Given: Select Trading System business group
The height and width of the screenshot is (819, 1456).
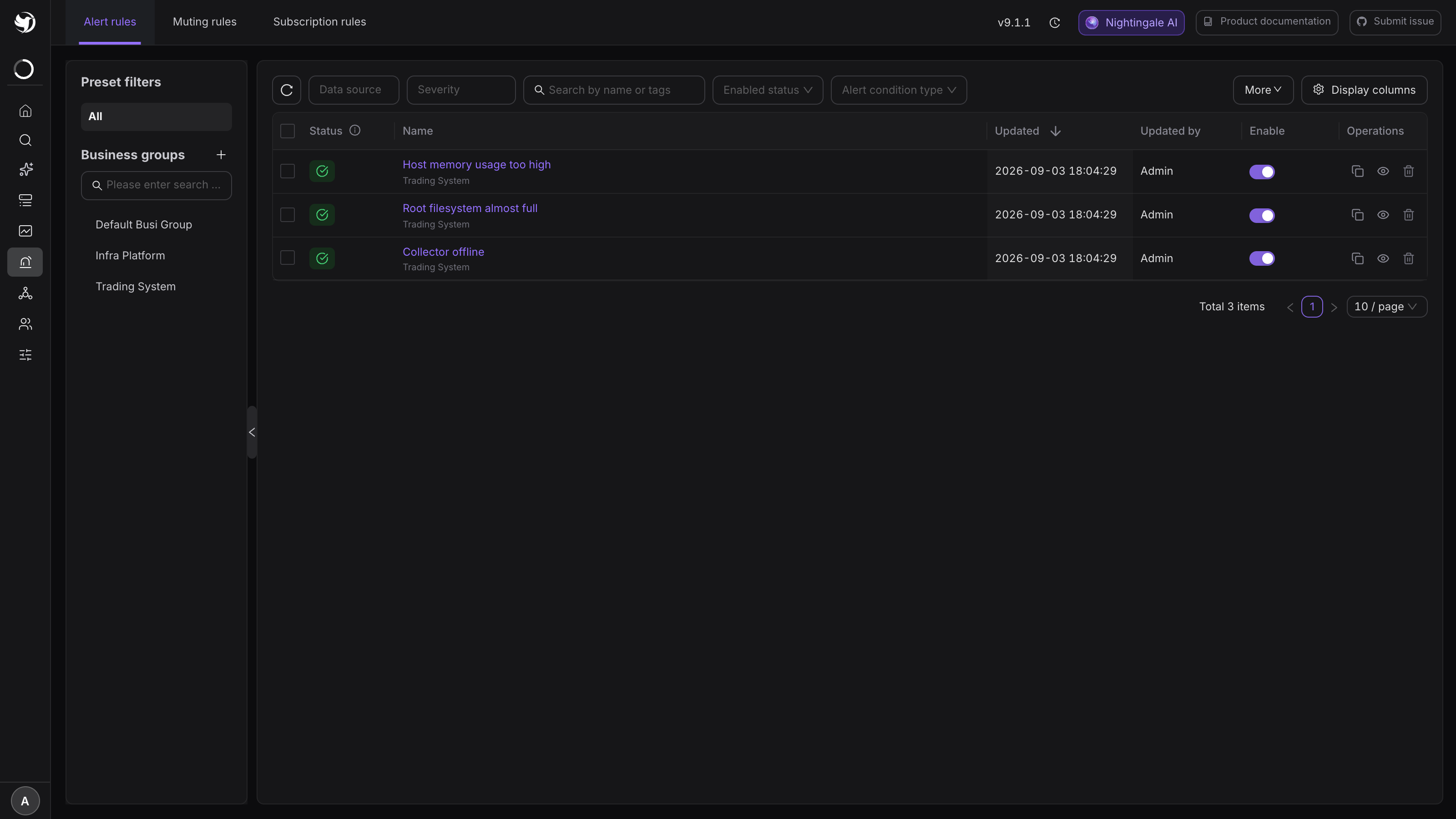Looking at the screenshot, I should (x=136, y=287).
